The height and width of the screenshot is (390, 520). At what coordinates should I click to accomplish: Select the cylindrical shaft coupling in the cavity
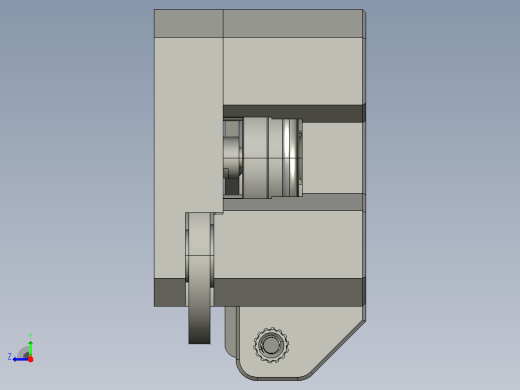(273, 157)
